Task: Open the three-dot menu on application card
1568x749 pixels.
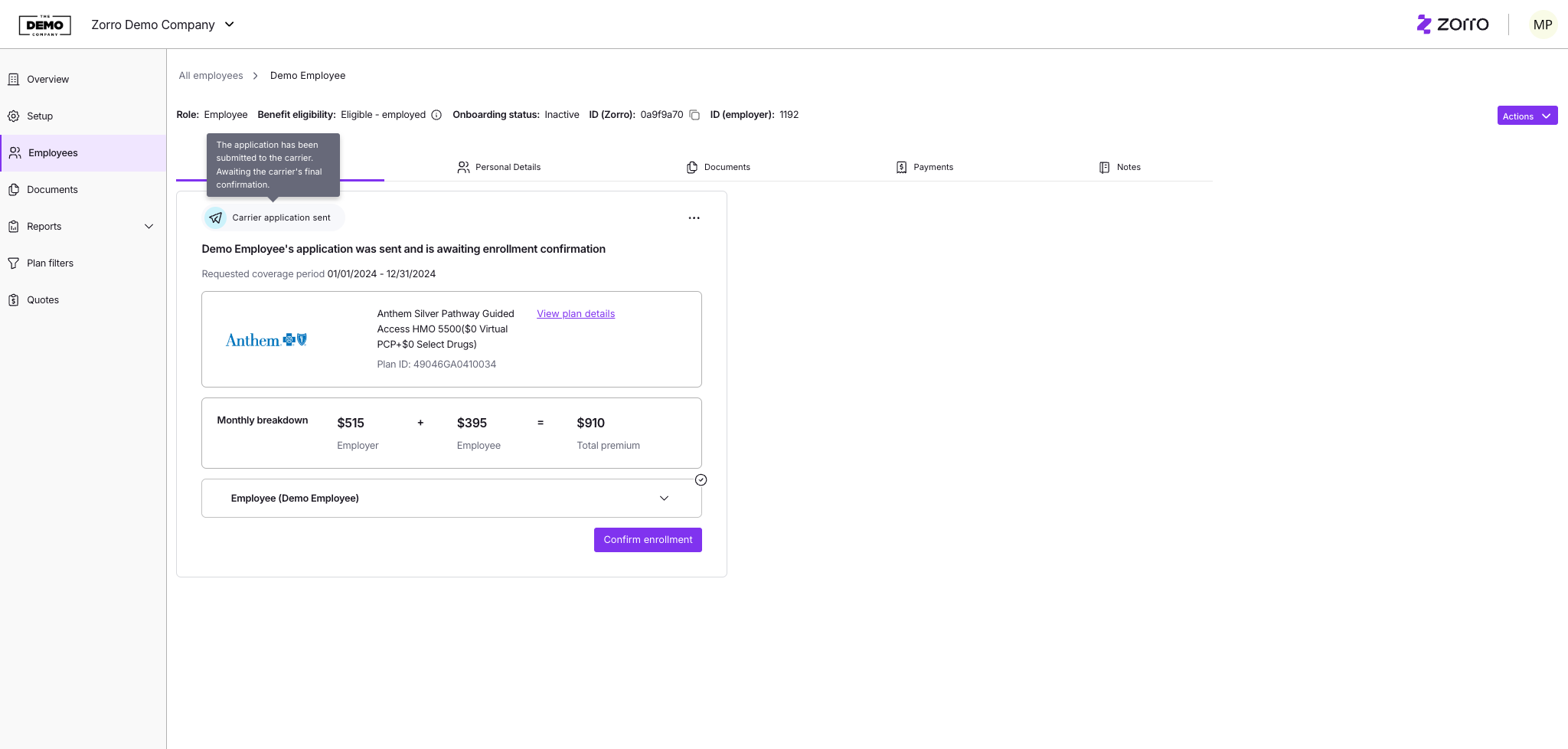Action: pos(694,218)
